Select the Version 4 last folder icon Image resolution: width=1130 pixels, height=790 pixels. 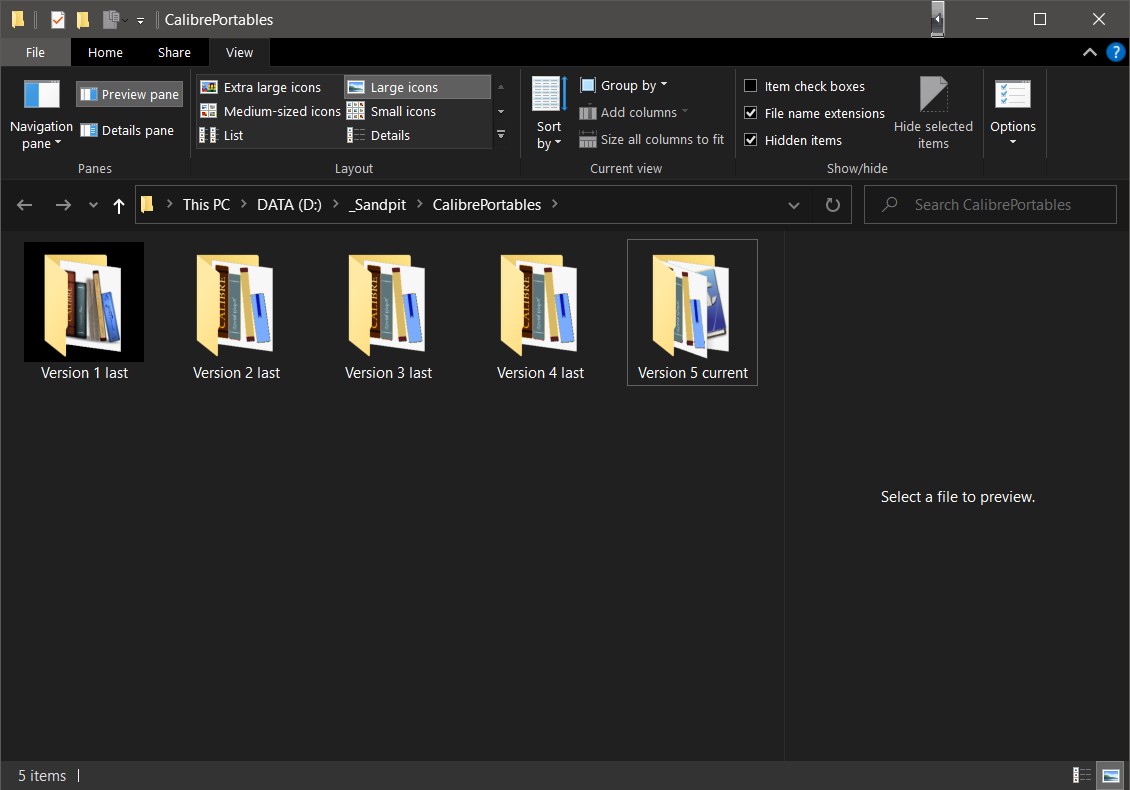[x=540, y=303]
